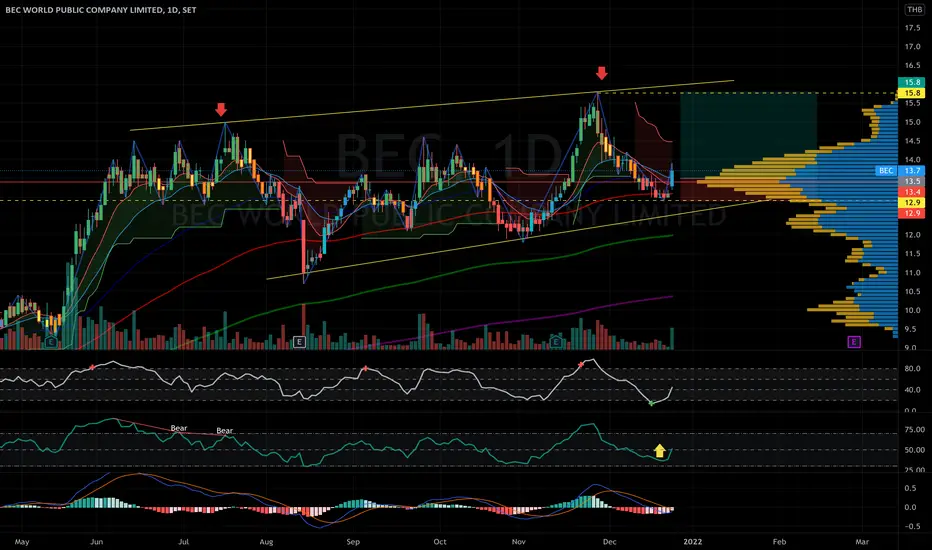Click the 2022 date on time axis

click(692, 542)
